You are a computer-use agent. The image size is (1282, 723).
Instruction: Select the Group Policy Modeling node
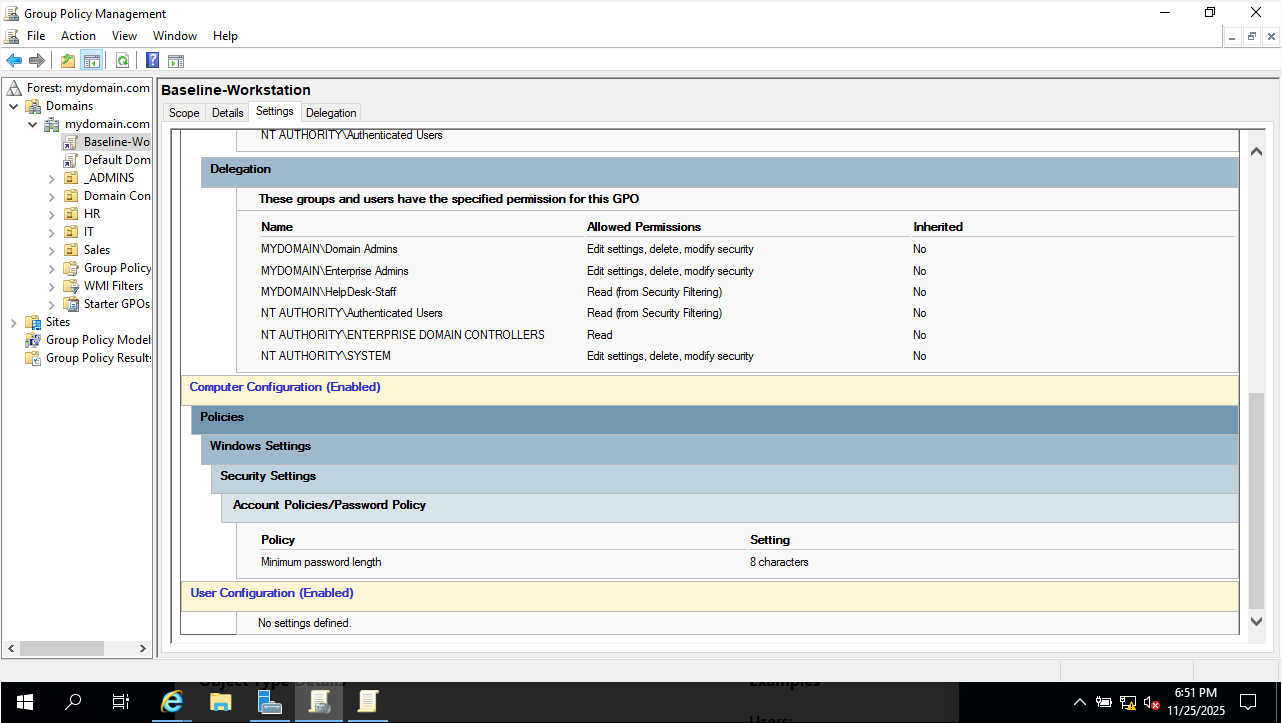click(x=98, y=340)
